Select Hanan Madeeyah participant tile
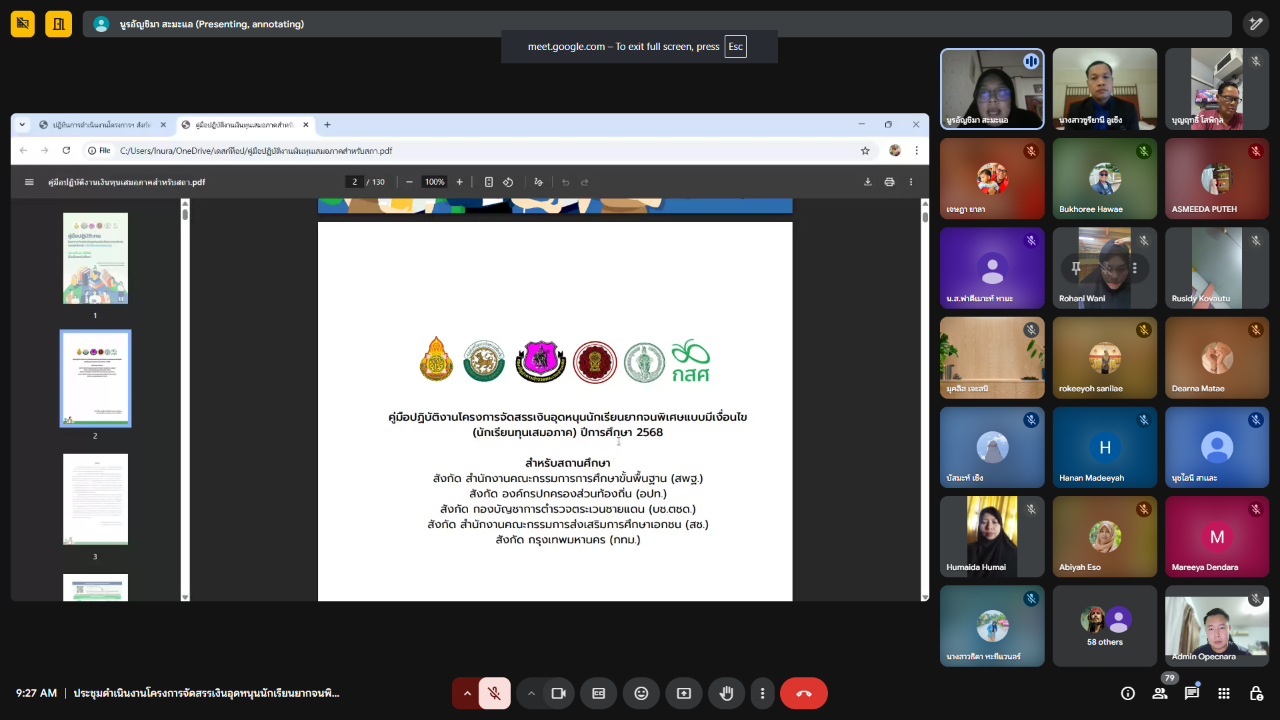Image resolution: width=1280 pixels, height=720 pixels. 1105,446
